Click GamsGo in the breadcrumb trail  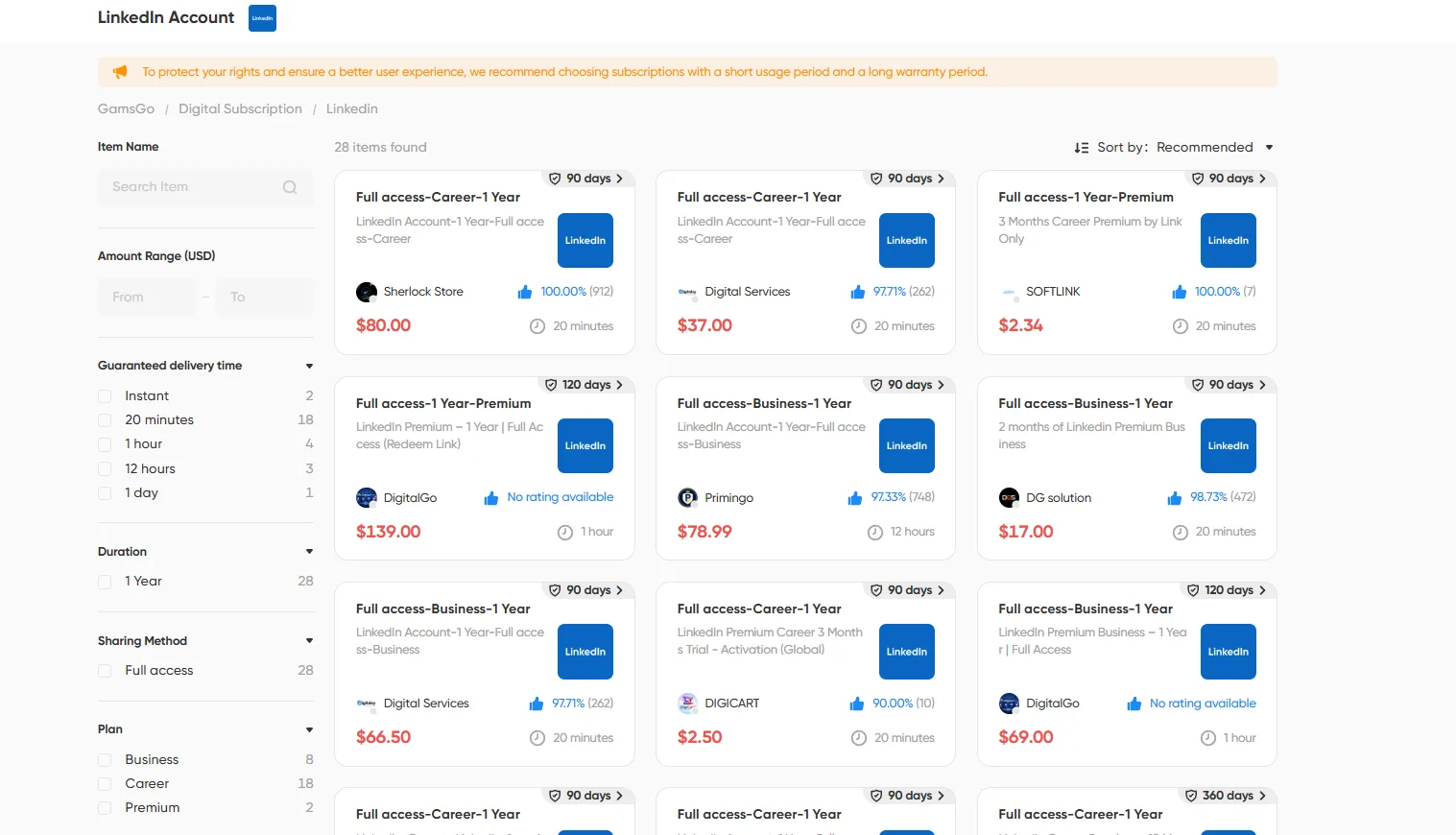[x=125, y=108]
